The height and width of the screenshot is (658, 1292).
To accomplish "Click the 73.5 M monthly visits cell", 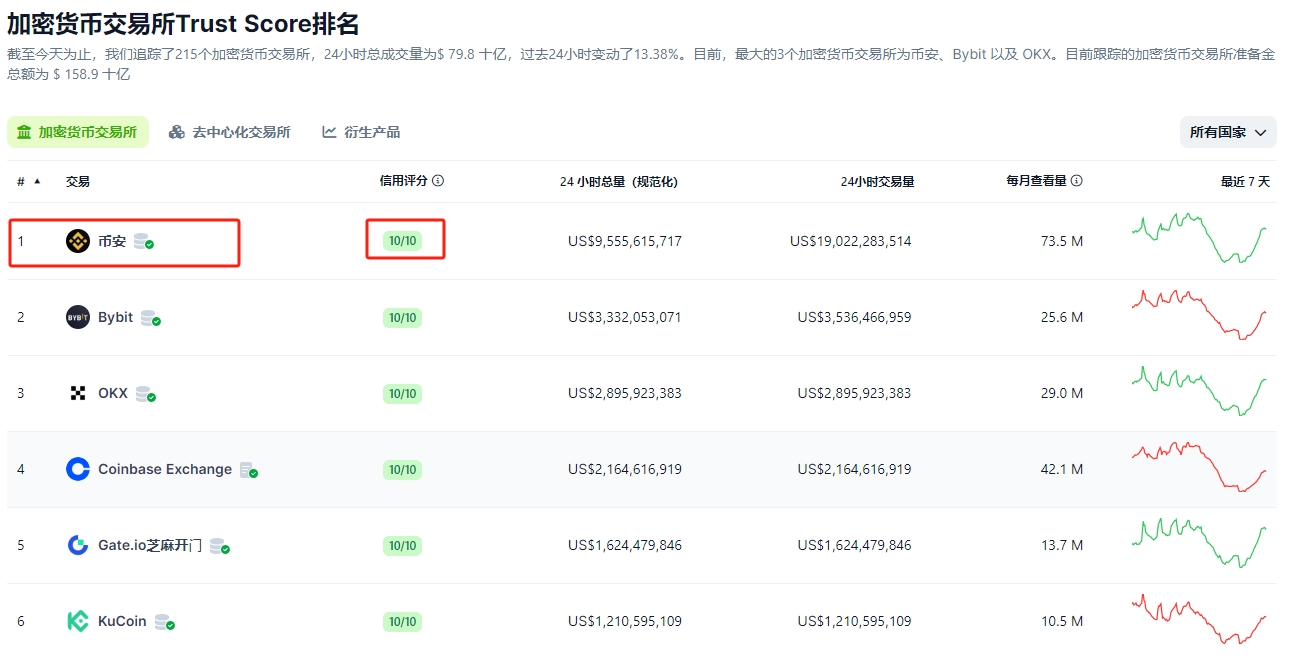I will 1062,241.
